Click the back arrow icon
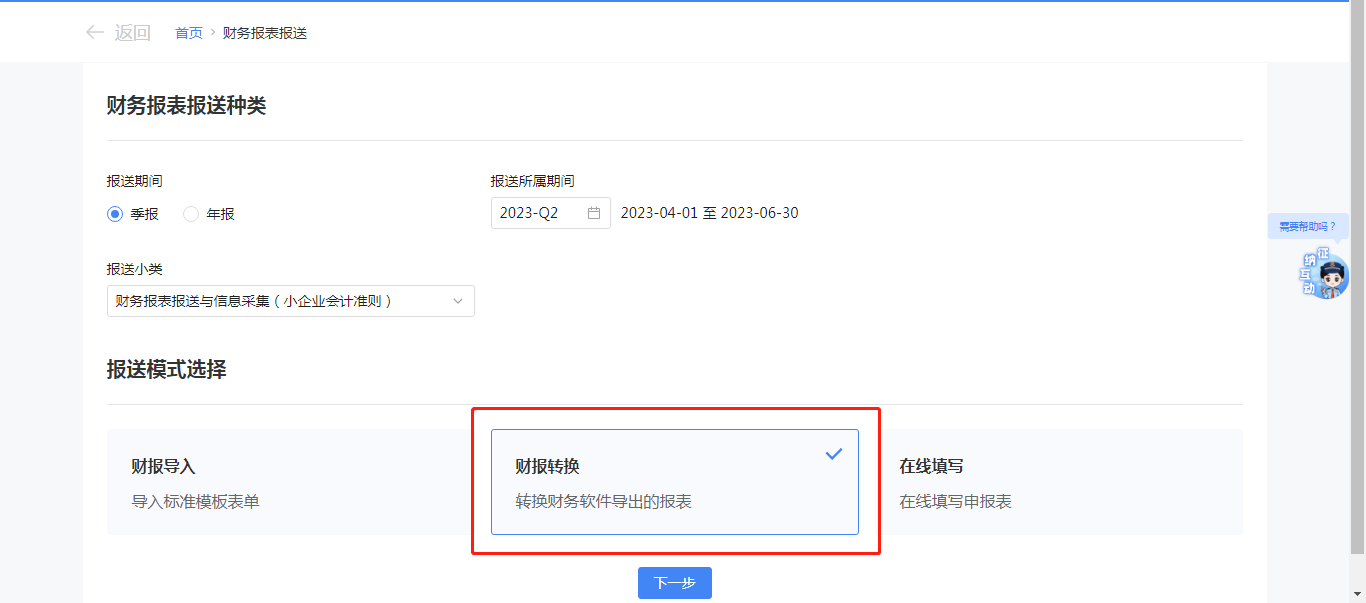The width and height of the screenshot is (1366, 603). pyautogui.click(x=95, y=33)
